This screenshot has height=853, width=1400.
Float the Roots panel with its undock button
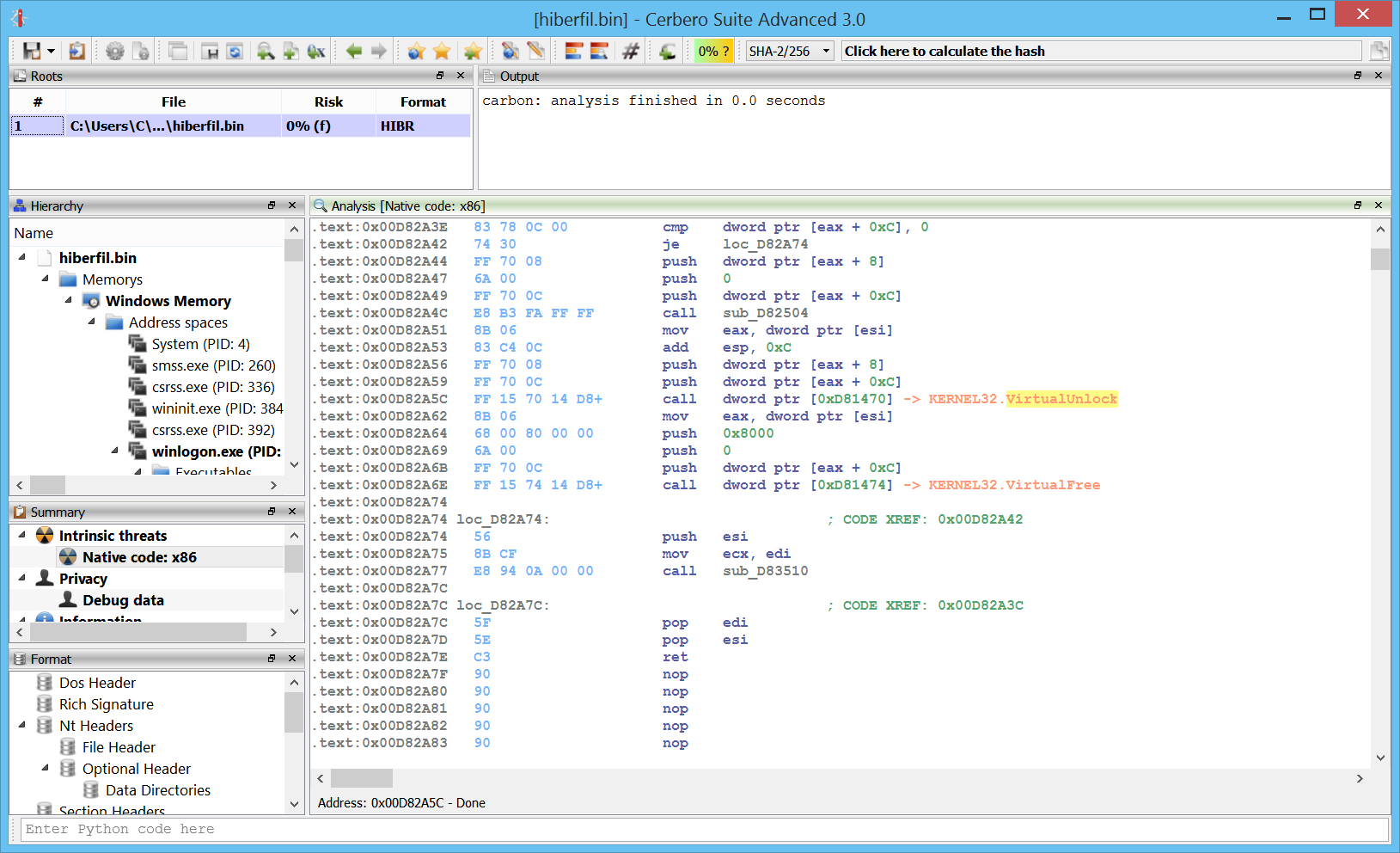pos(440,76)
